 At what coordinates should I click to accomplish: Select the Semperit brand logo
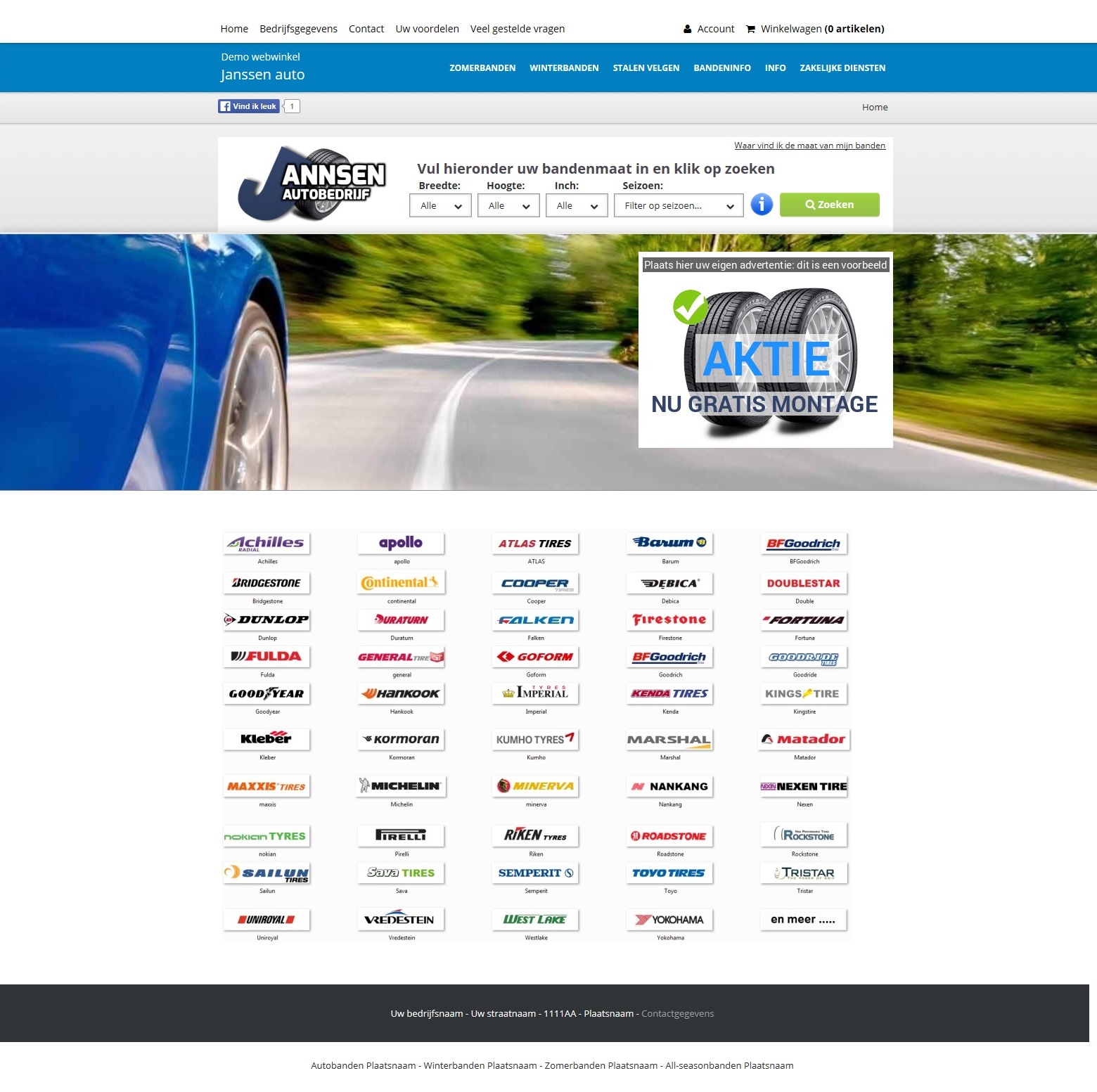pyautogui.click(x=536, y=873)
